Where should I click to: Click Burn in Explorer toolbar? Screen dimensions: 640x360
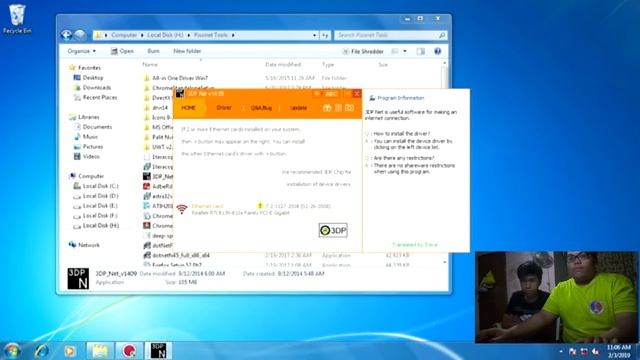153,51
